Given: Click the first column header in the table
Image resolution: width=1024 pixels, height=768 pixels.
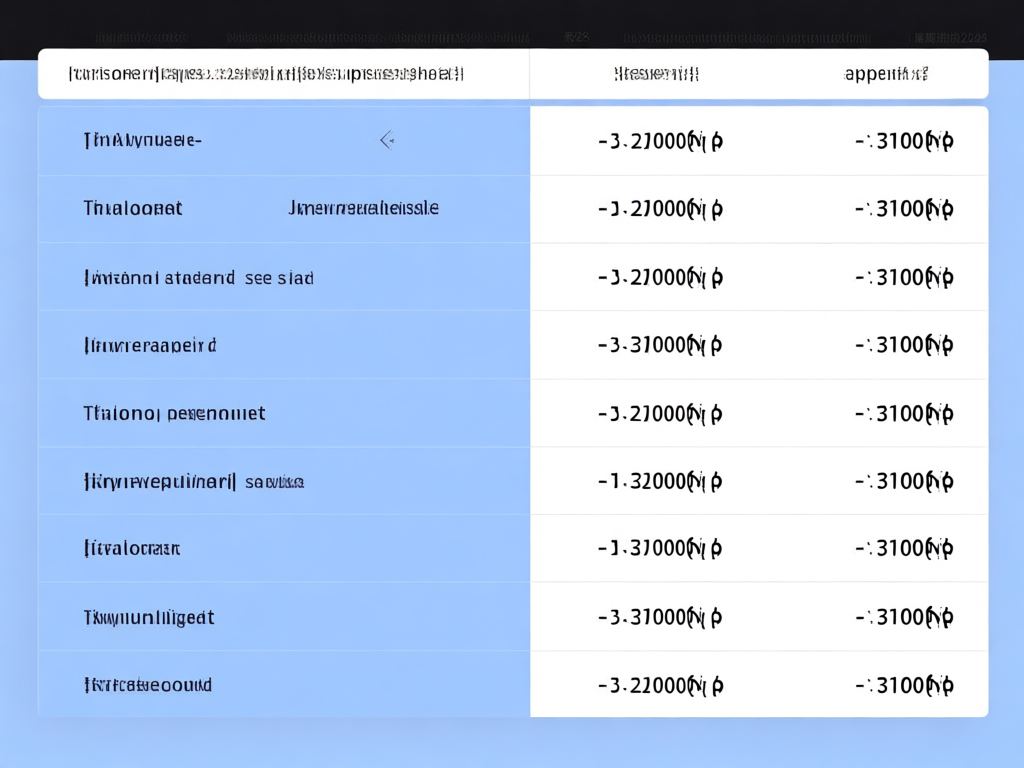Looking at the screenshot, I should tap(266, 74).
